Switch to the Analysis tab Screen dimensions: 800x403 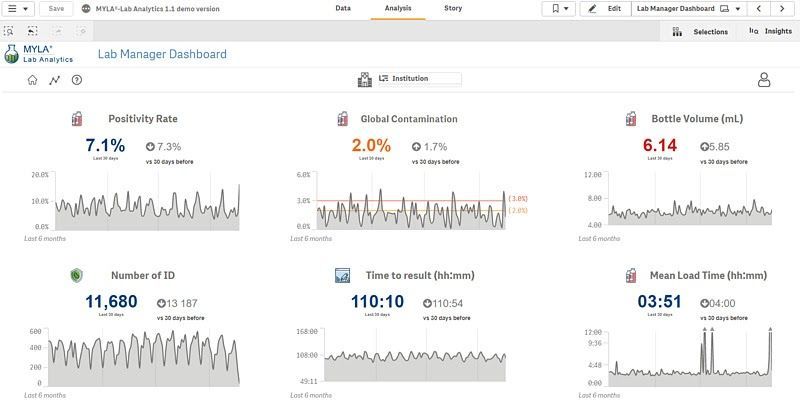[398, 8]
